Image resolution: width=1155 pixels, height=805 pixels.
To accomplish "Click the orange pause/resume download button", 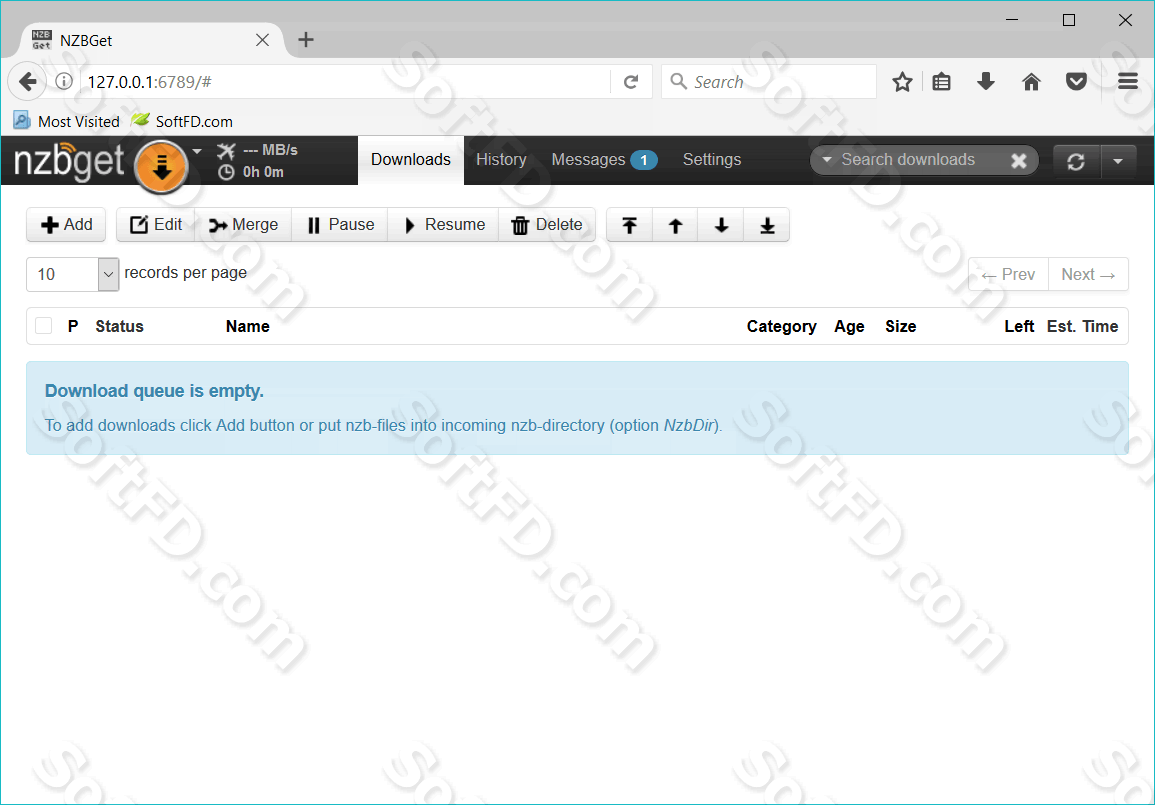I will (161, 166).
